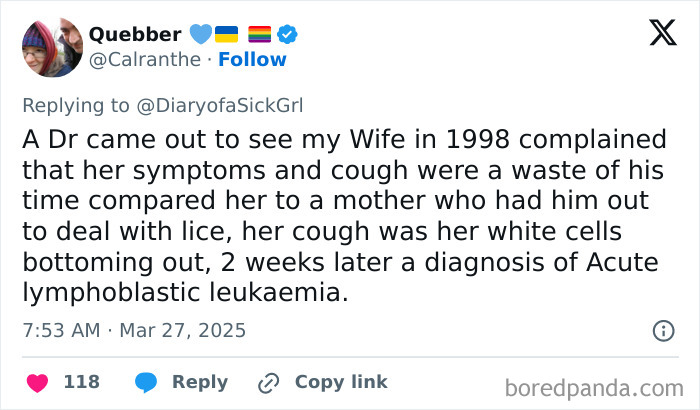Click the chain link copy icon
This screenshot has width=700, height=410.
267,382
